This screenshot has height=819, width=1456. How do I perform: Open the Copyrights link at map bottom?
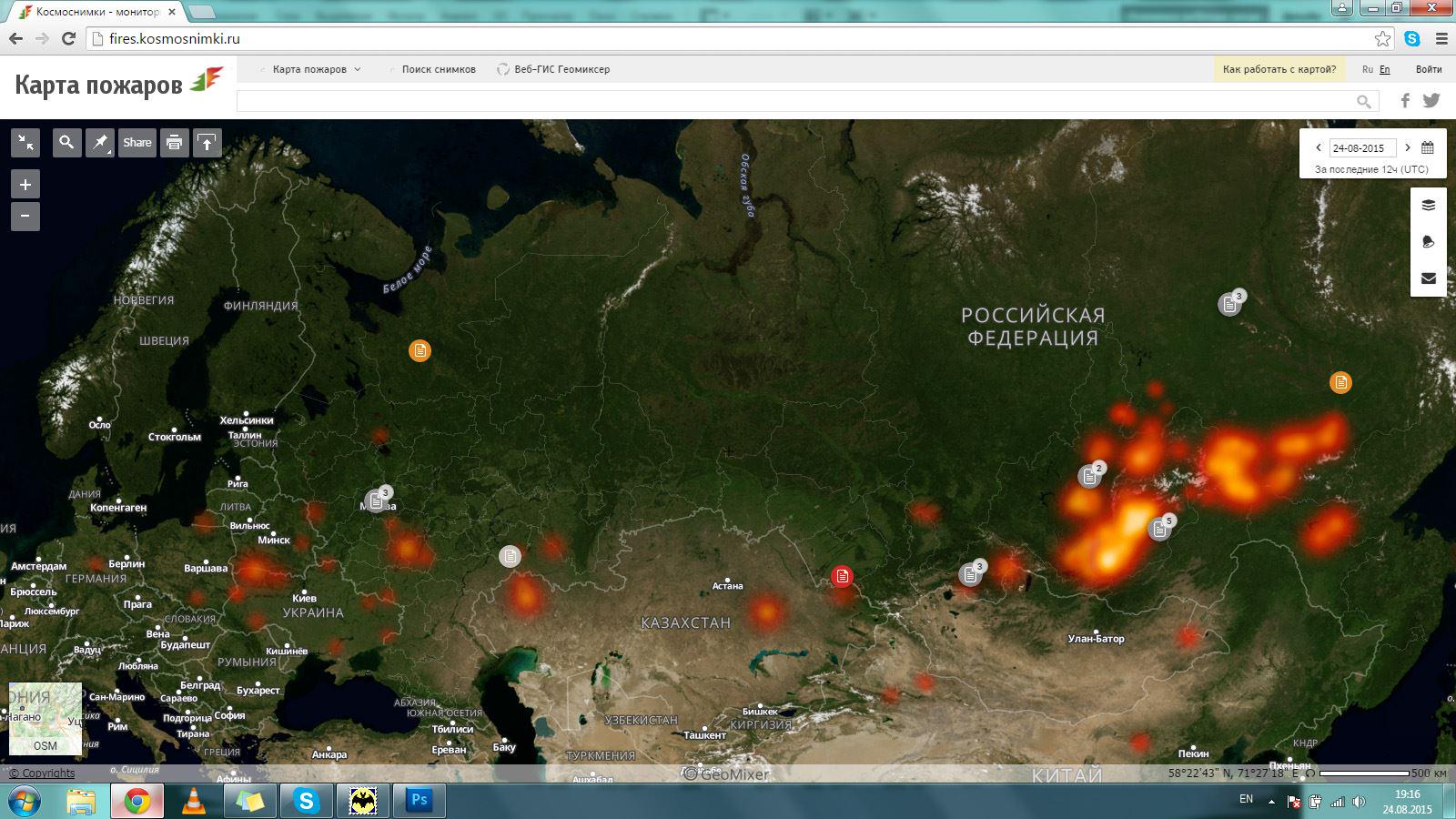[x=43, y=773]
